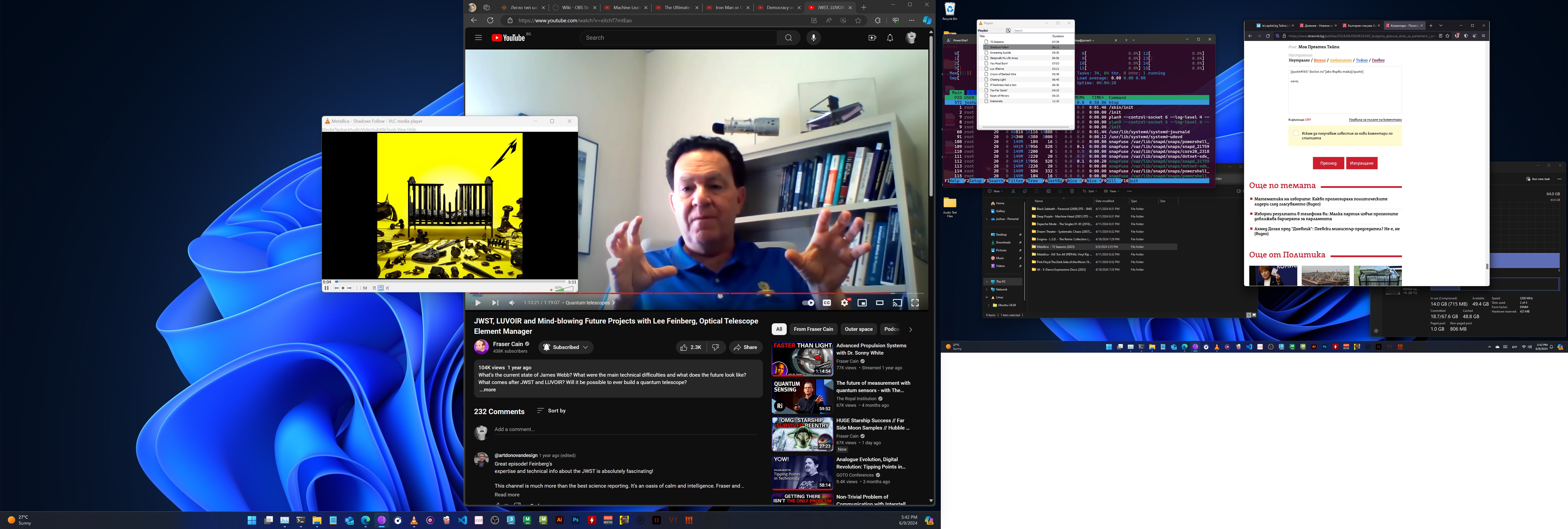The image size is (1568, 529).
Task: Open the Windows Start button on taskbar
Action: tap(252, 520)
